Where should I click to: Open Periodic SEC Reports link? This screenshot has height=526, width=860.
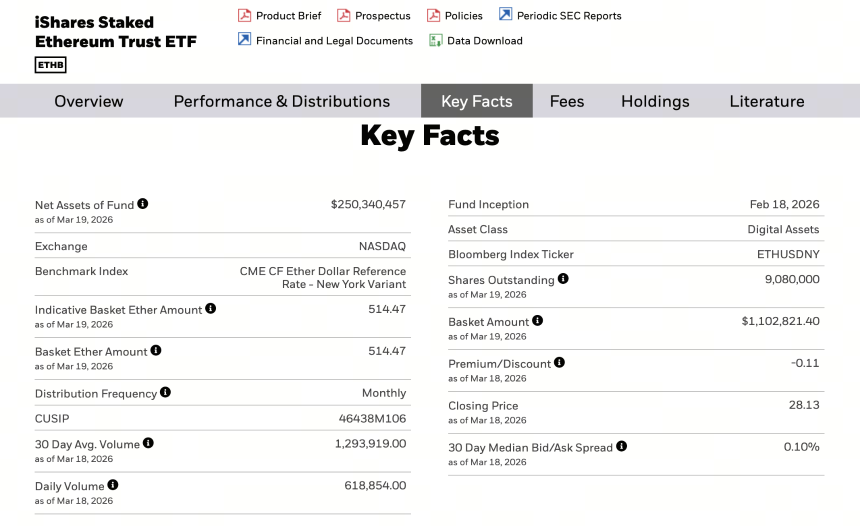[x=569, y=16]
